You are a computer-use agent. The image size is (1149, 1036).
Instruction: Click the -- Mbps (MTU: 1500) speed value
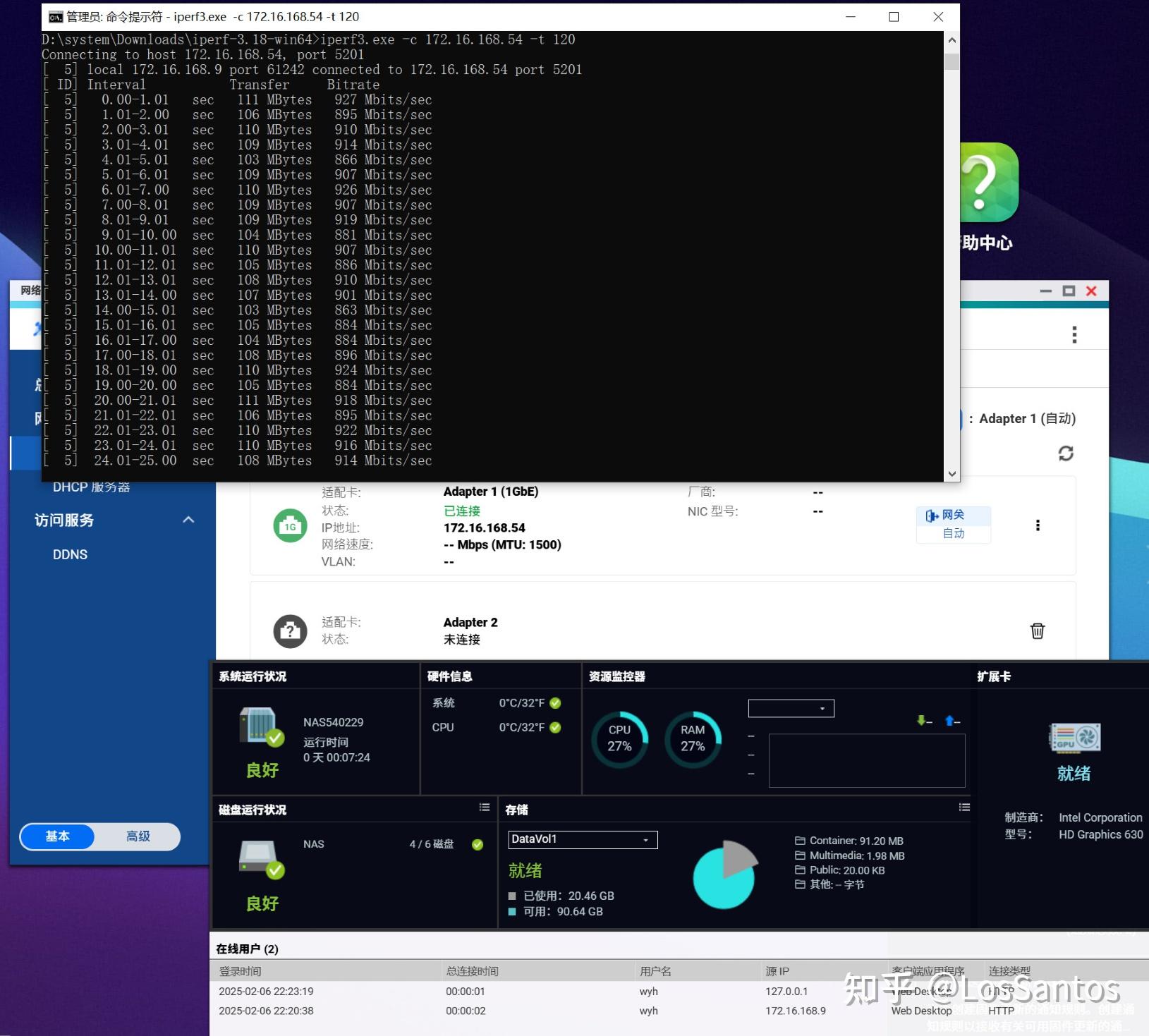click(x=502, y=545)
